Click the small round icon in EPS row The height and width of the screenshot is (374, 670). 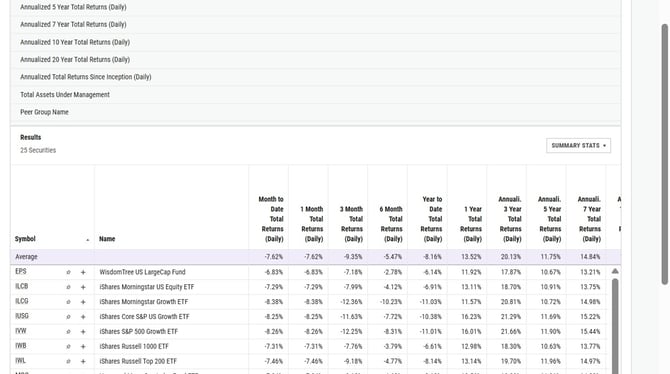click(x=68, y=272)
